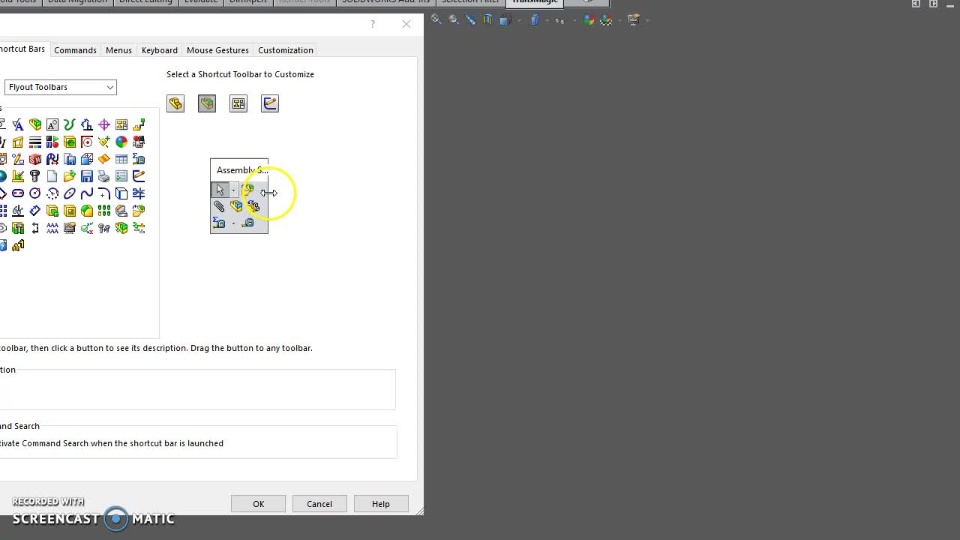
Task: Open the Select tool dropdown in Assembly shortcut bar
Action: point(233,191)
